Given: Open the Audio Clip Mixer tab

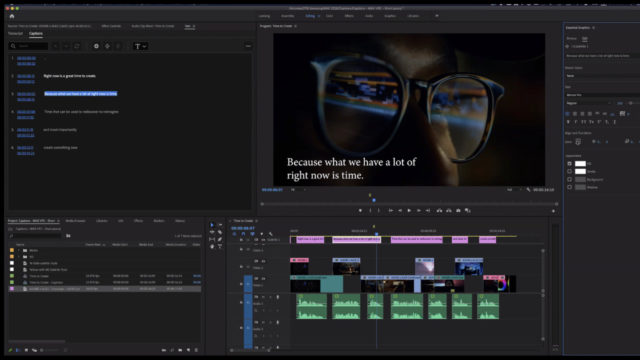Looking at the screenshot, I should click(x=153, y=26).
